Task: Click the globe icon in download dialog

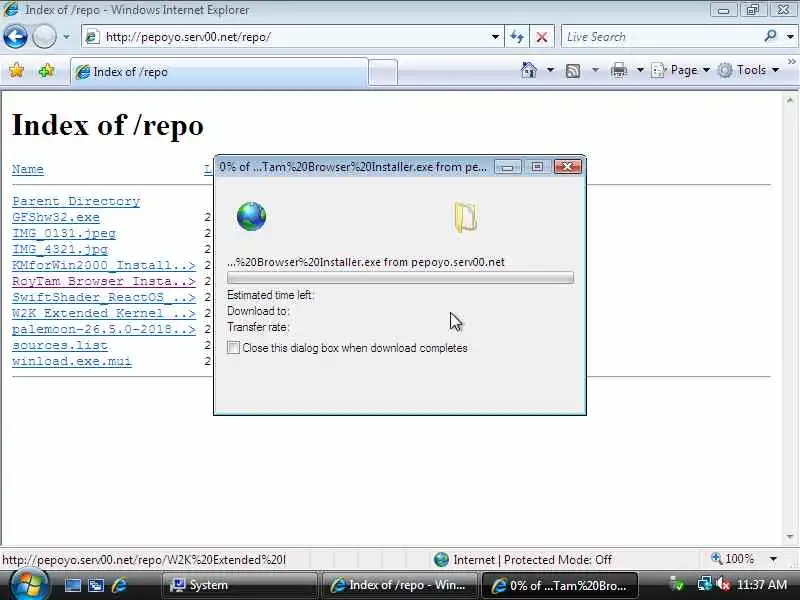Action: 252,216
